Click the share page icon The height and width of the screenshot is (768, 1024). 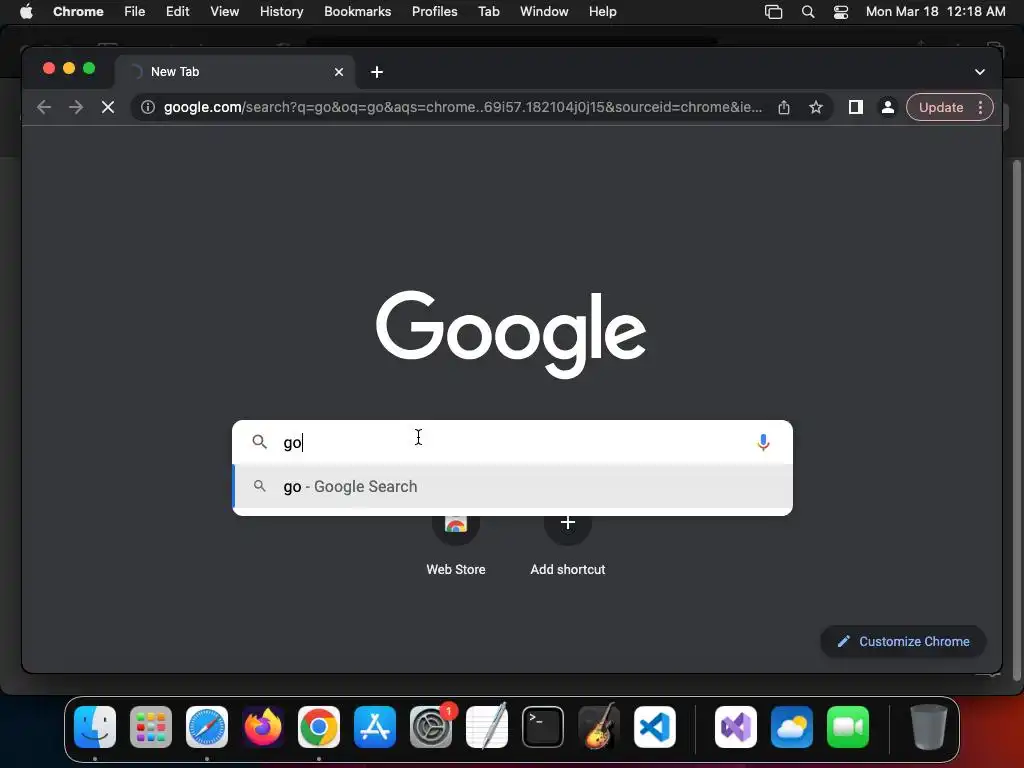tap(784, 107)
